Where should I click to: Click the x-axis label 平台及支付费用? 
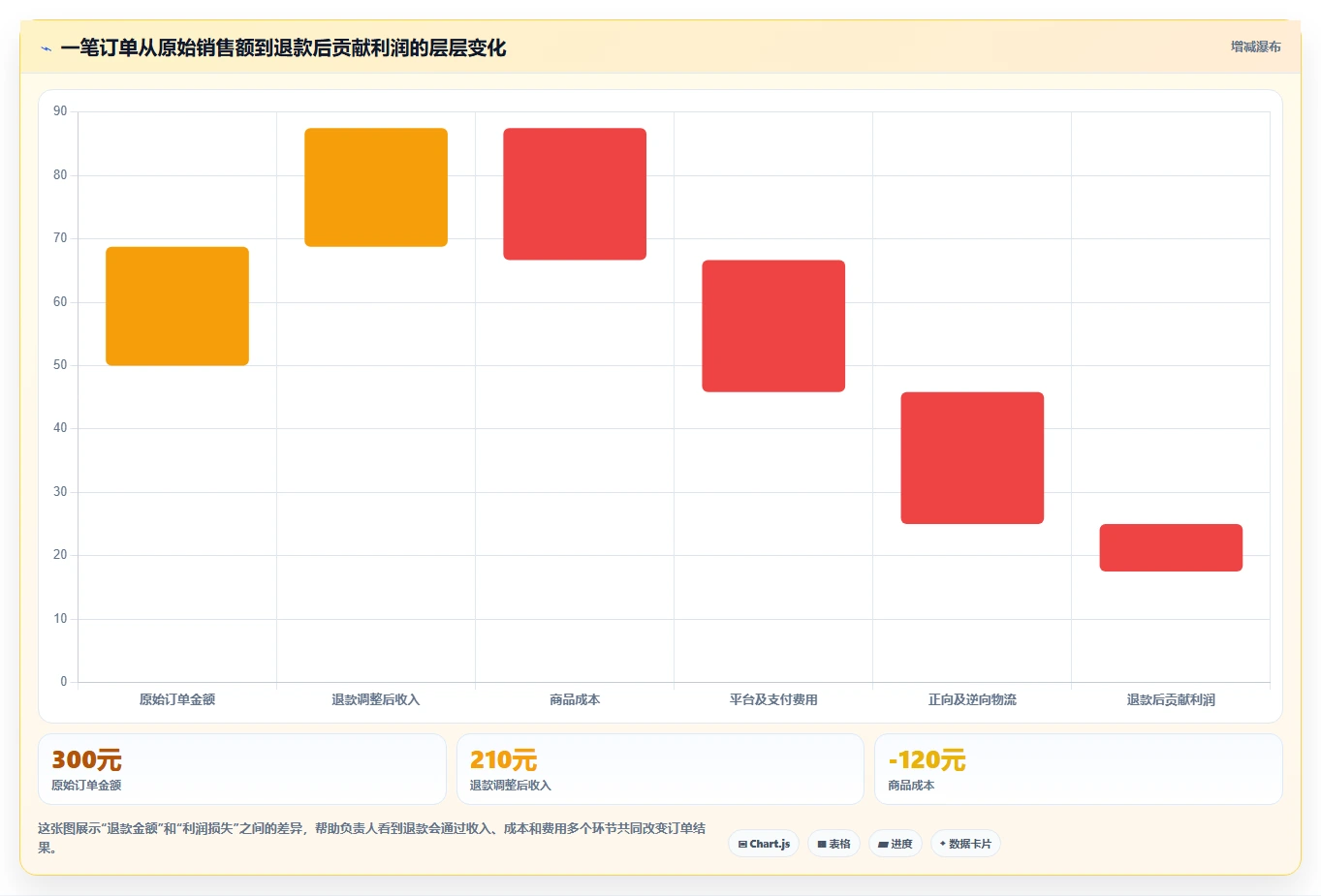773,699
